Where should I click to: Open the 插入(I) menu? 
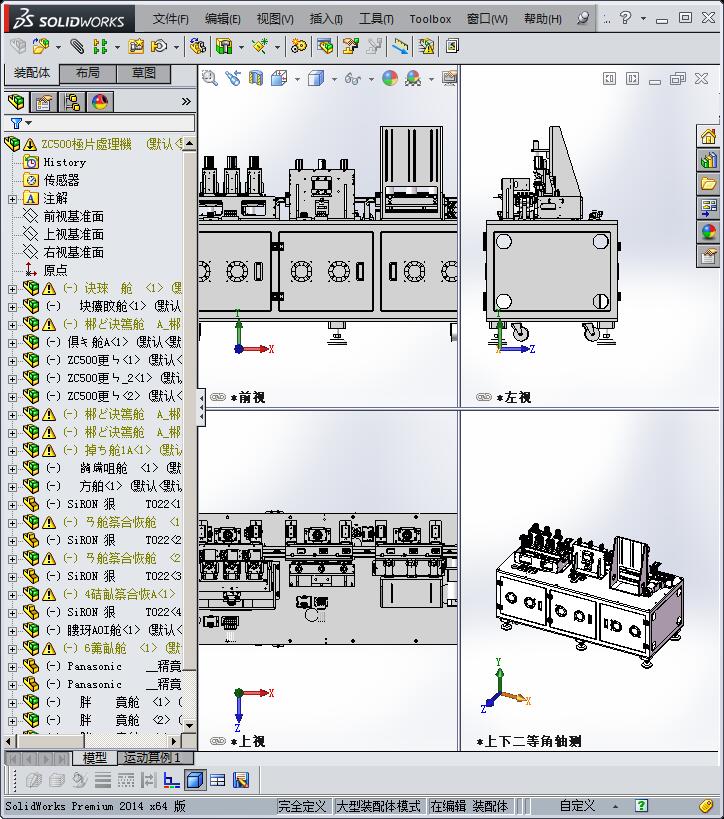[326, 19]
